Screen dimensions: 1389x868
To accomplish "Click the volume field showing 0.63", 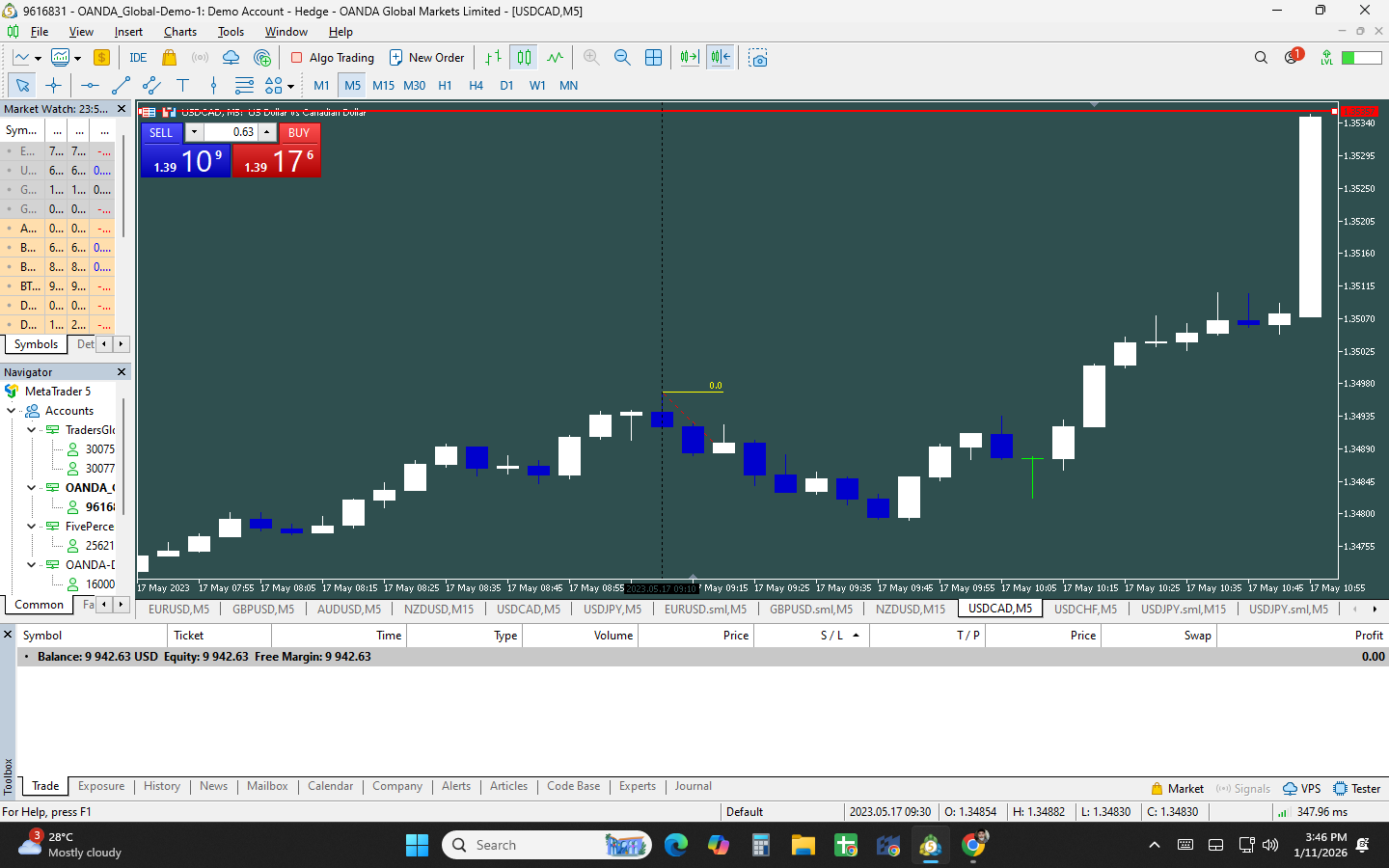I will coord(231,132).
